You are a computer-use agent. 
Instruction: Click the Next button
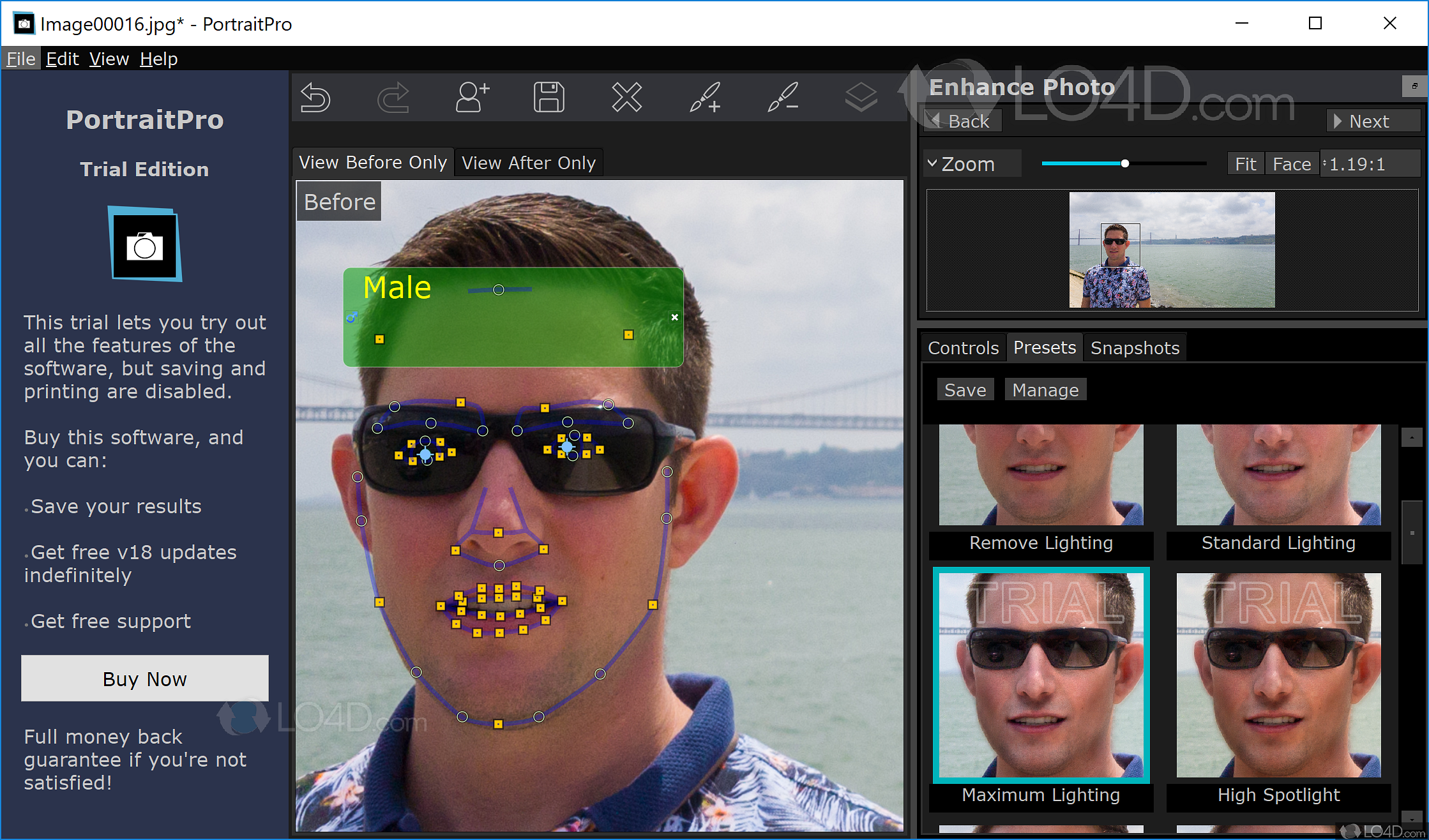coord(1373,121)
